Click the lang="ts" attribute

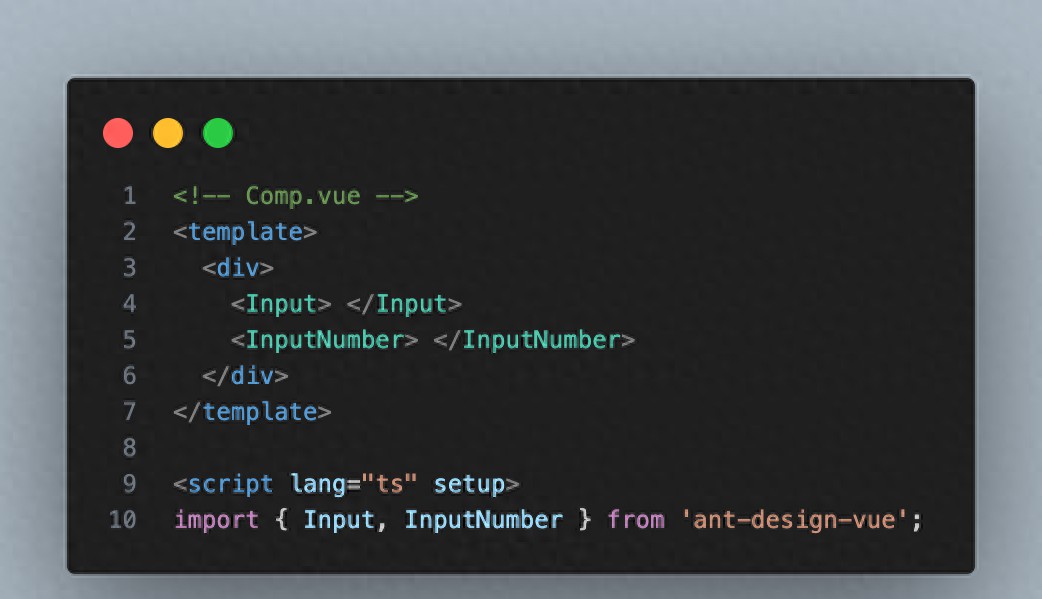pos(354,484)
